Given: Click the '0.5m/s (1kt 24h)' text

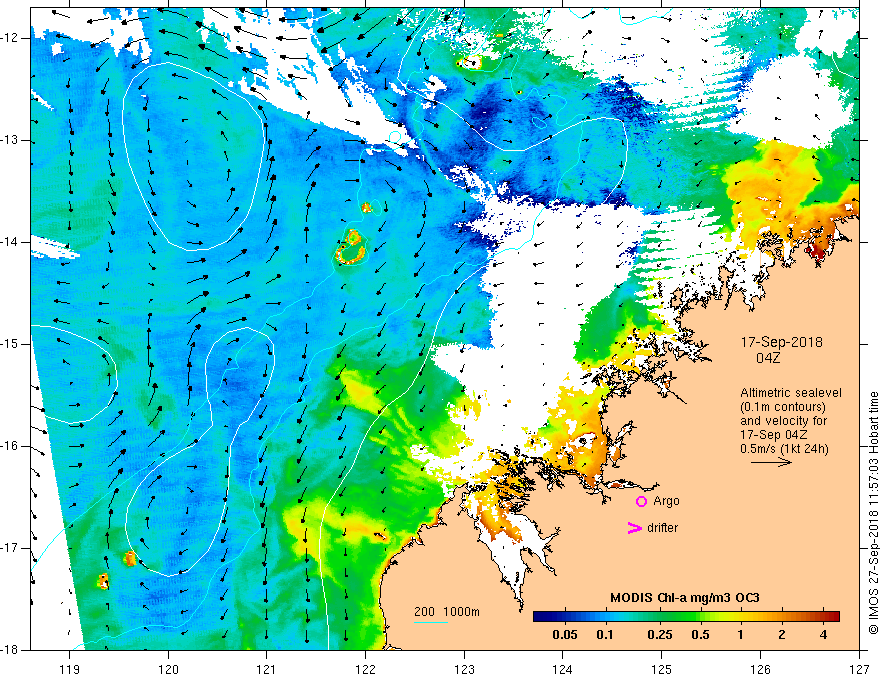Looking at the screenshot, I should click(785, 448).
